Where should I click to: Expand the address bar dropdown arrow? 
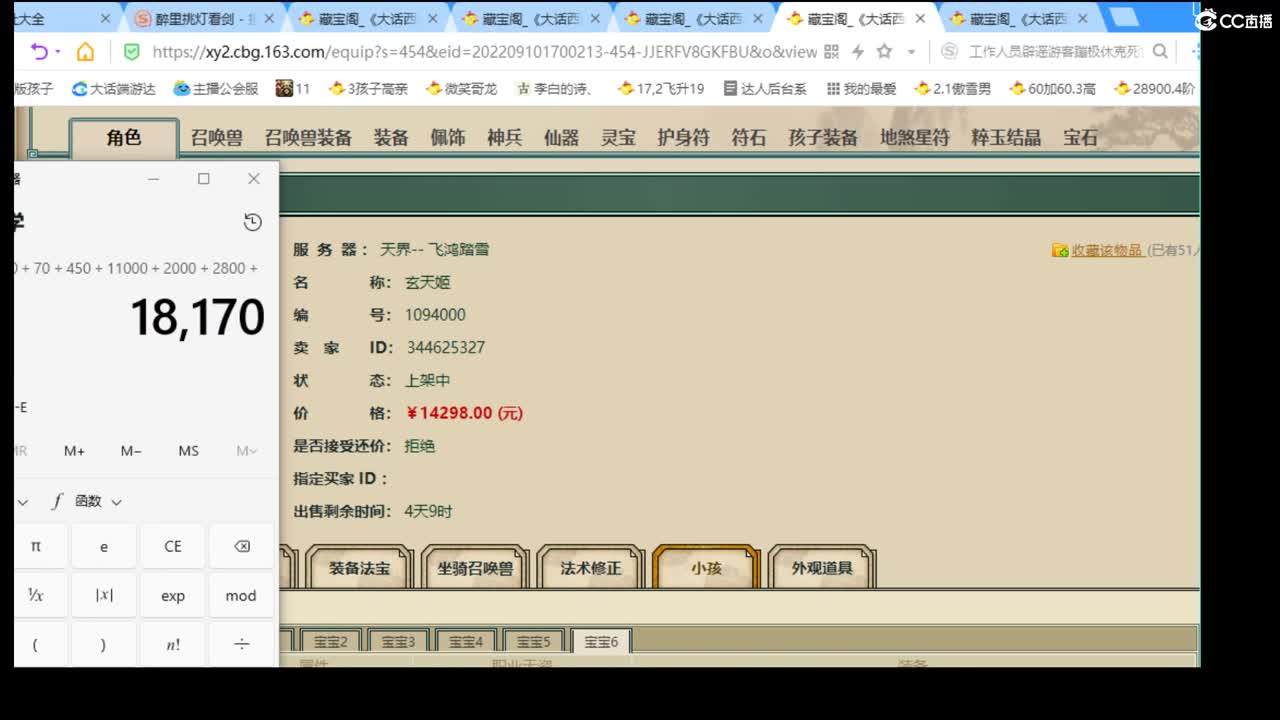(911, 52)
